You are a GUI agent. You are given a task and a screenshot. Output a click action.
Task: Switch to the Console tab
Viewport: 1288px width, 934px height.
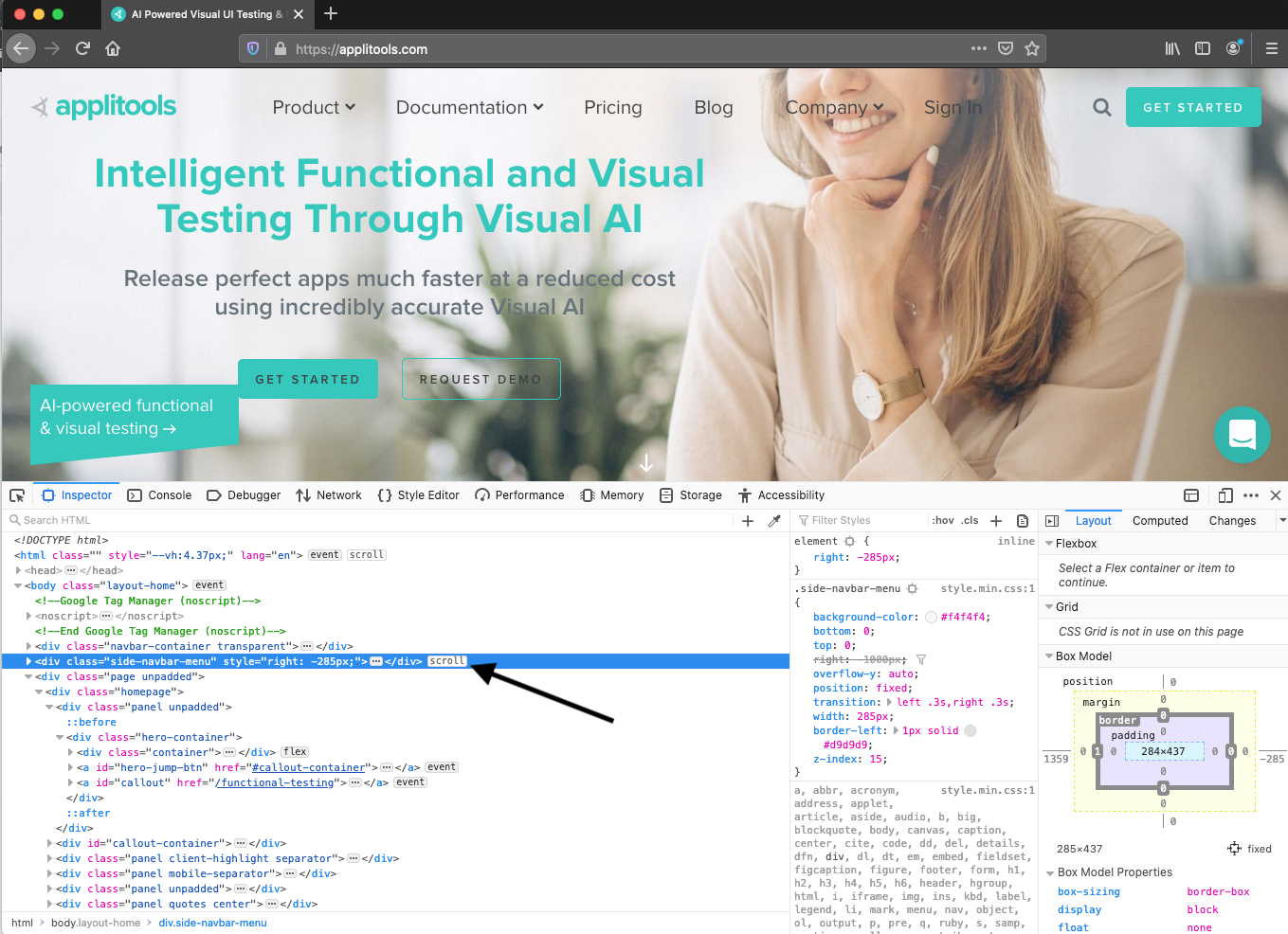159,495
